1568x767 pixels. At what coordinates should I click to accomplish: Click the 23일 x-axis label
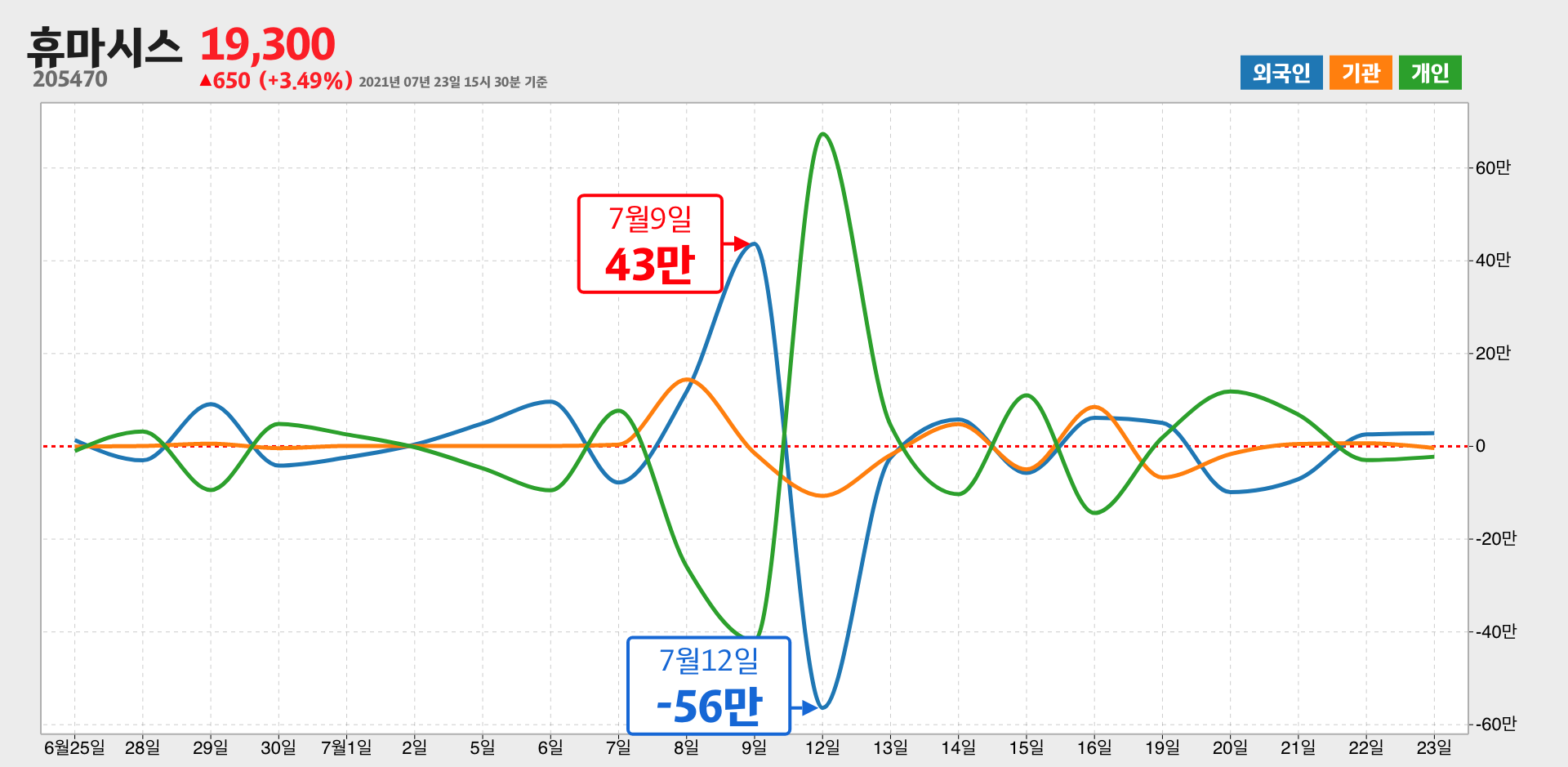coord(1434,747)
